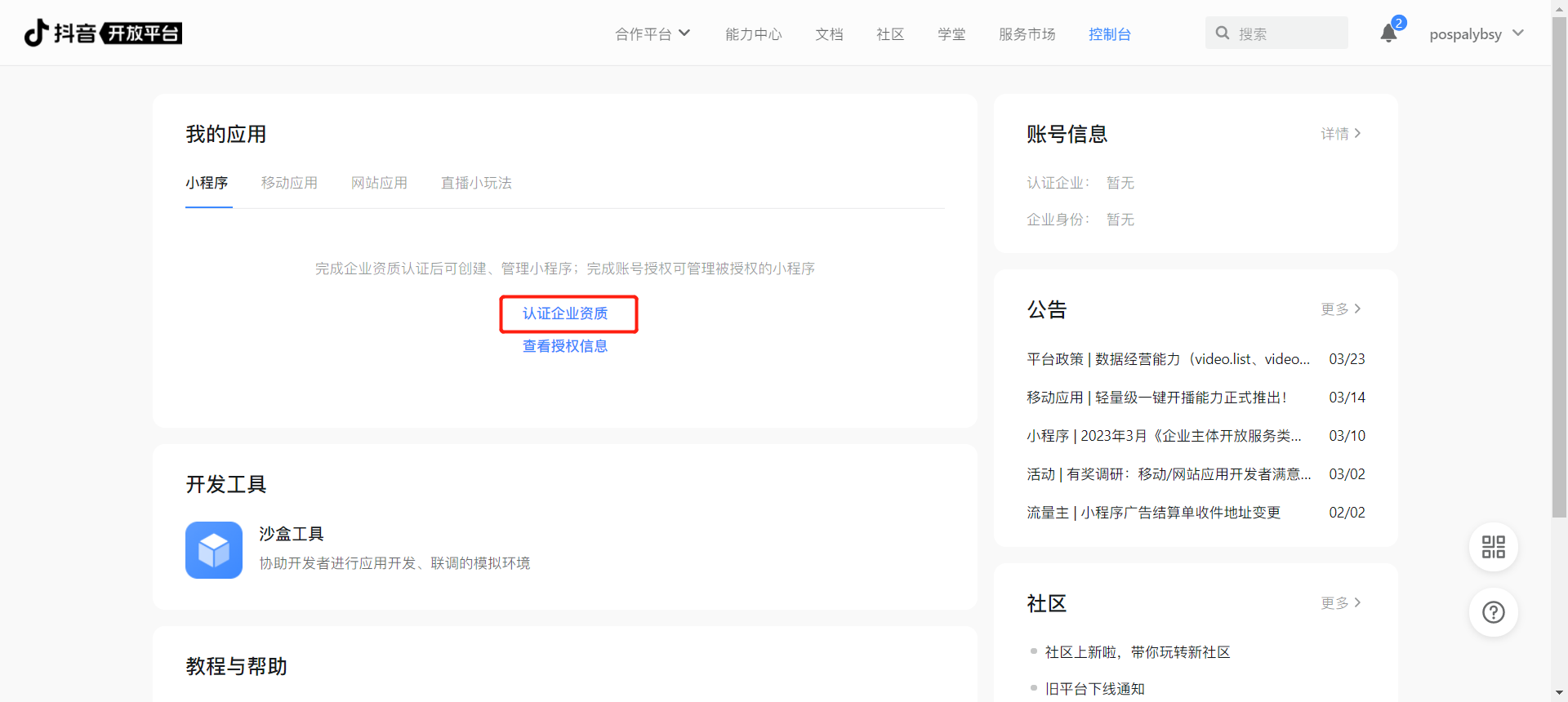Viewport: 1568px width, 702px height.
Task: Click the search magnifier icon
Action: (x=1223, y=33)
